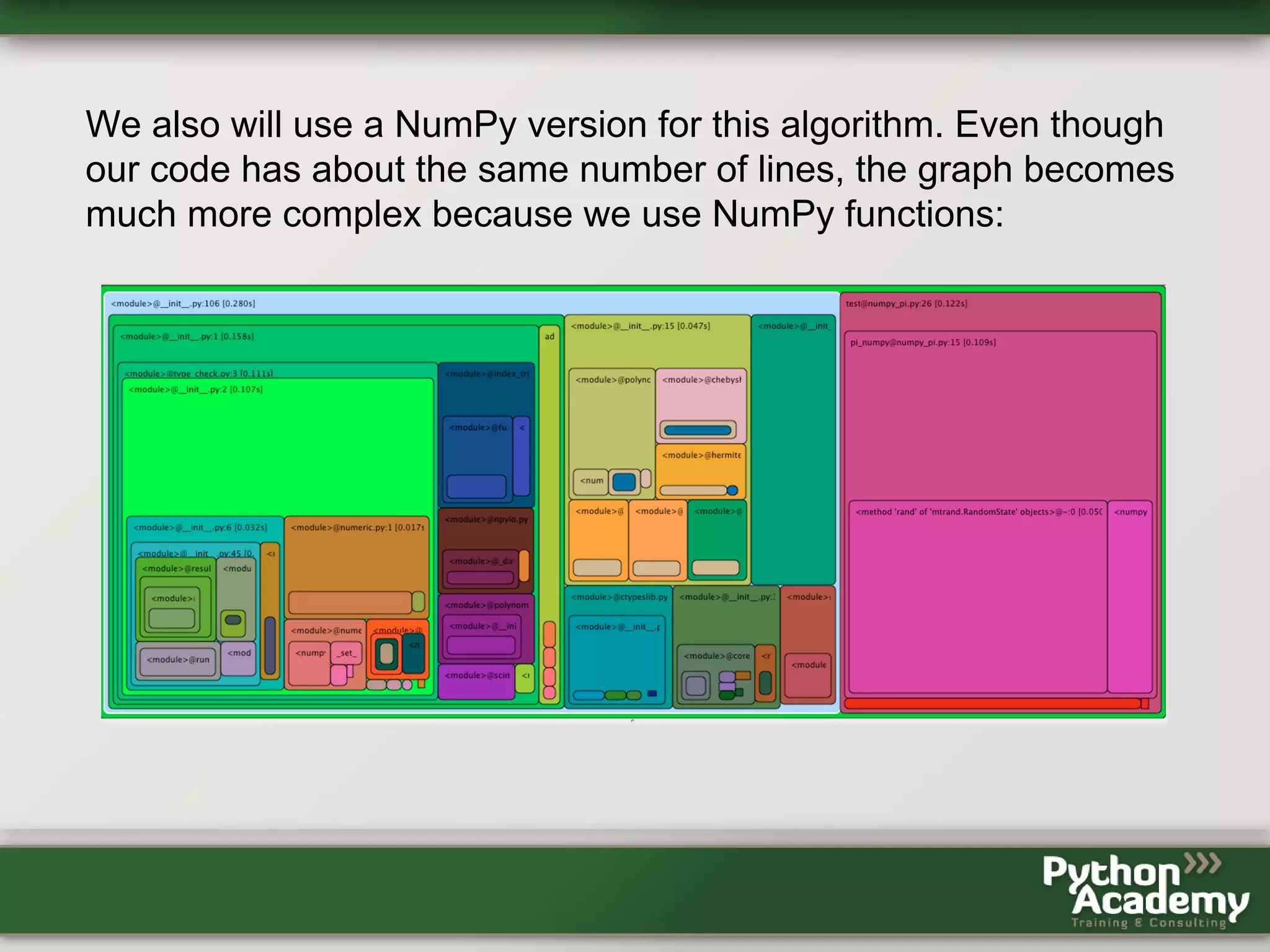Select the 'rand' of 'mtrand.RandomState' method block
The image size is (1270, 952).
[978, 596]
